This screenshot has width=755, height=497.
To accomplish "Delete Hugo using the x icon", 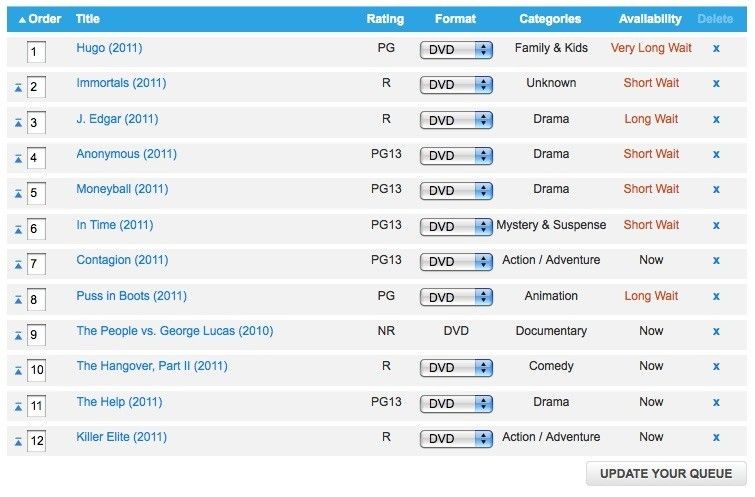I will pos(716,48).
